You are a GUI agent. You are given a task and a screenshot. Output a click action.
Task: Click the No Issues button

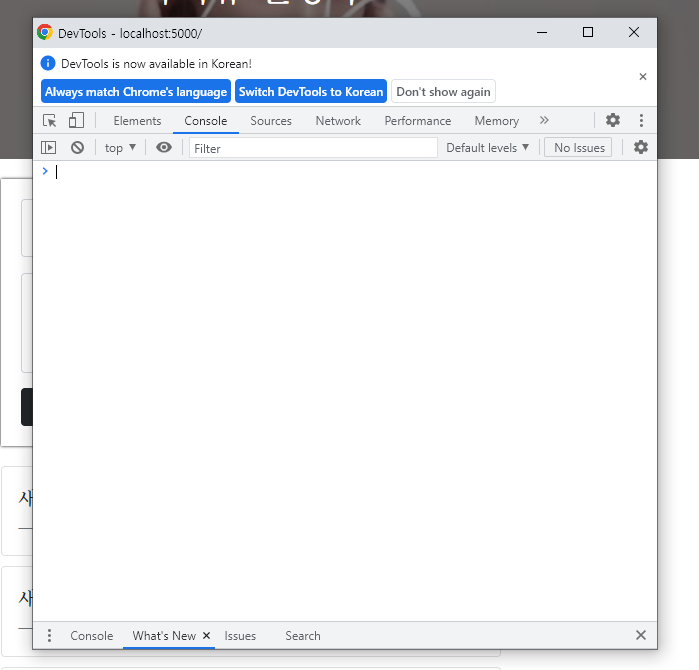click(578, 148)
